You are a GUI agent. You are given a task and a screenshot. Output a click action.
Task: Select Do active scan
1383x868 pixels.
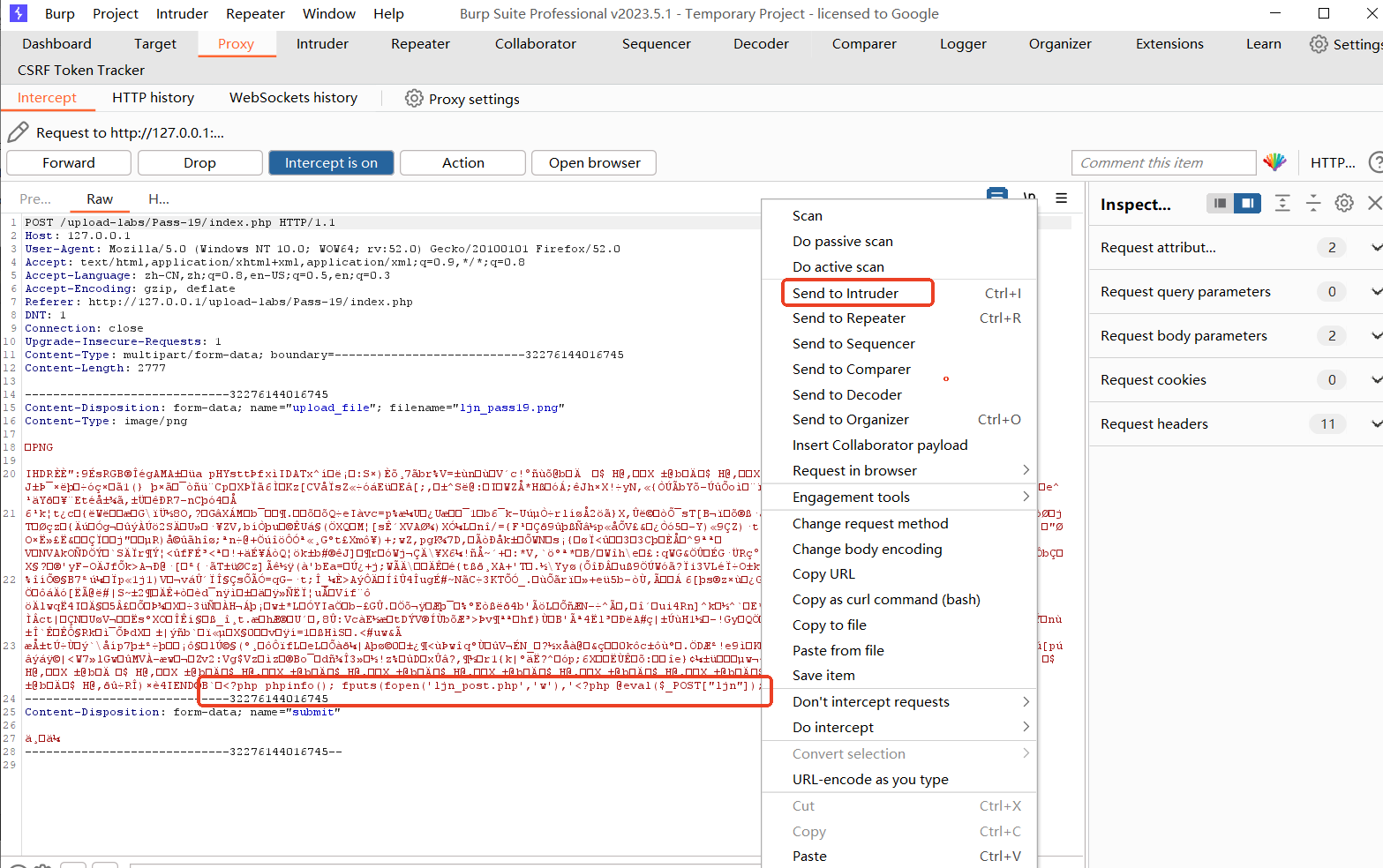tap(898, 266)
